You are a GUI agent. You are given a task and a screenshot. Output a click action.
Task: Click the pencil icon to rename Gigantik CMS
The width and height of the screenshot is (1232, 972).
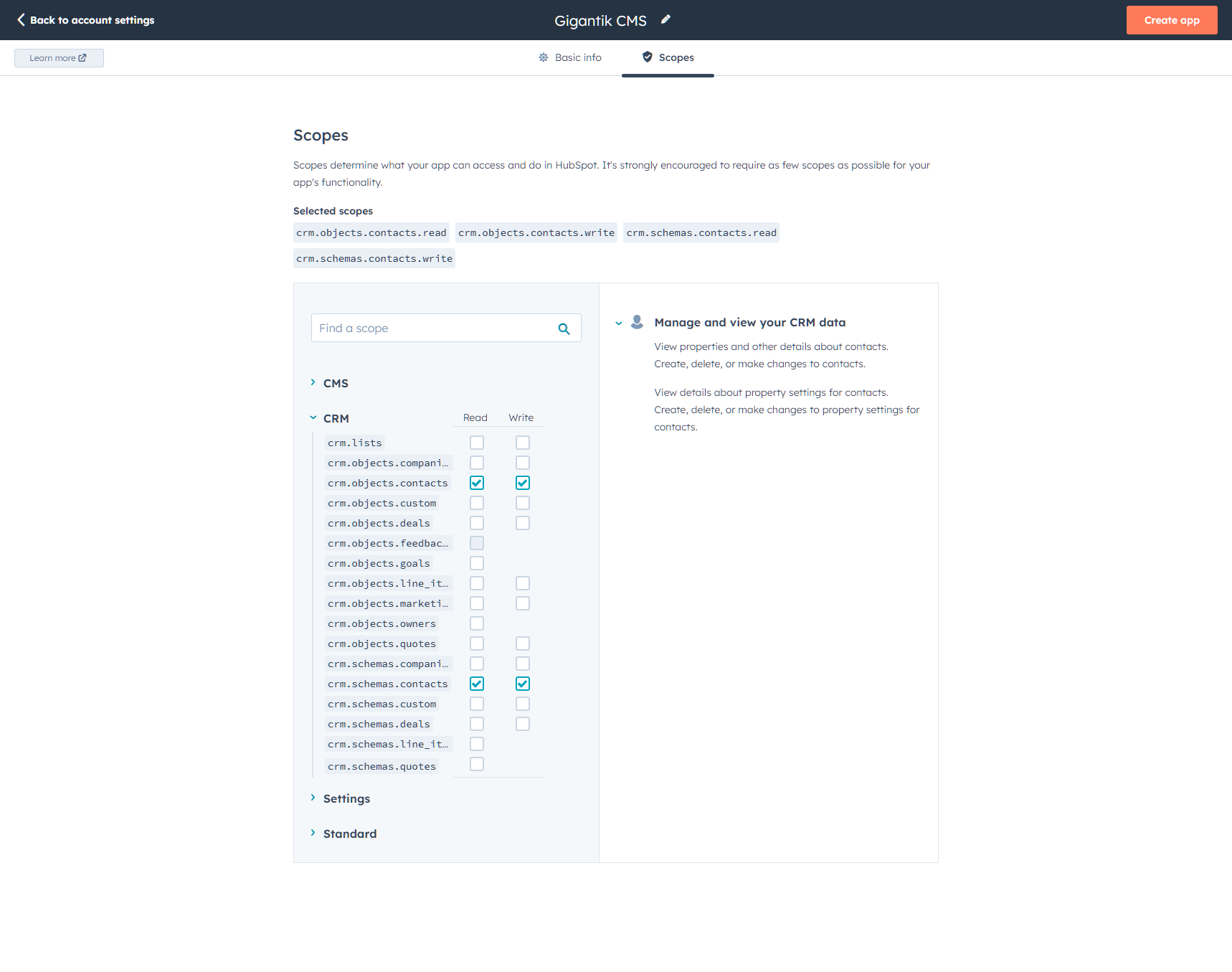click(x=665, y=19)
